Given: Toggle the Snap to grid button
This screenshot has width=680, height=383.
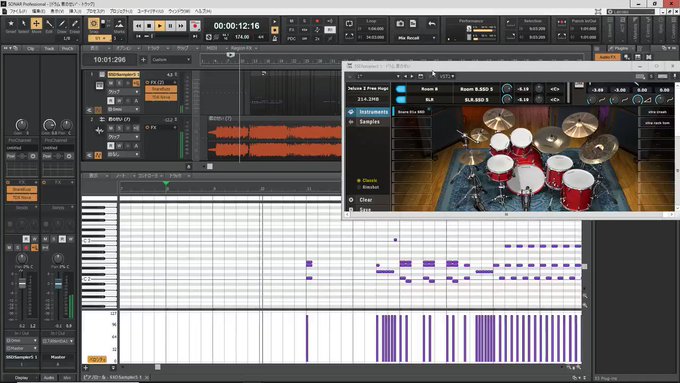Looking at the screenshot, I should click(93, 24).
